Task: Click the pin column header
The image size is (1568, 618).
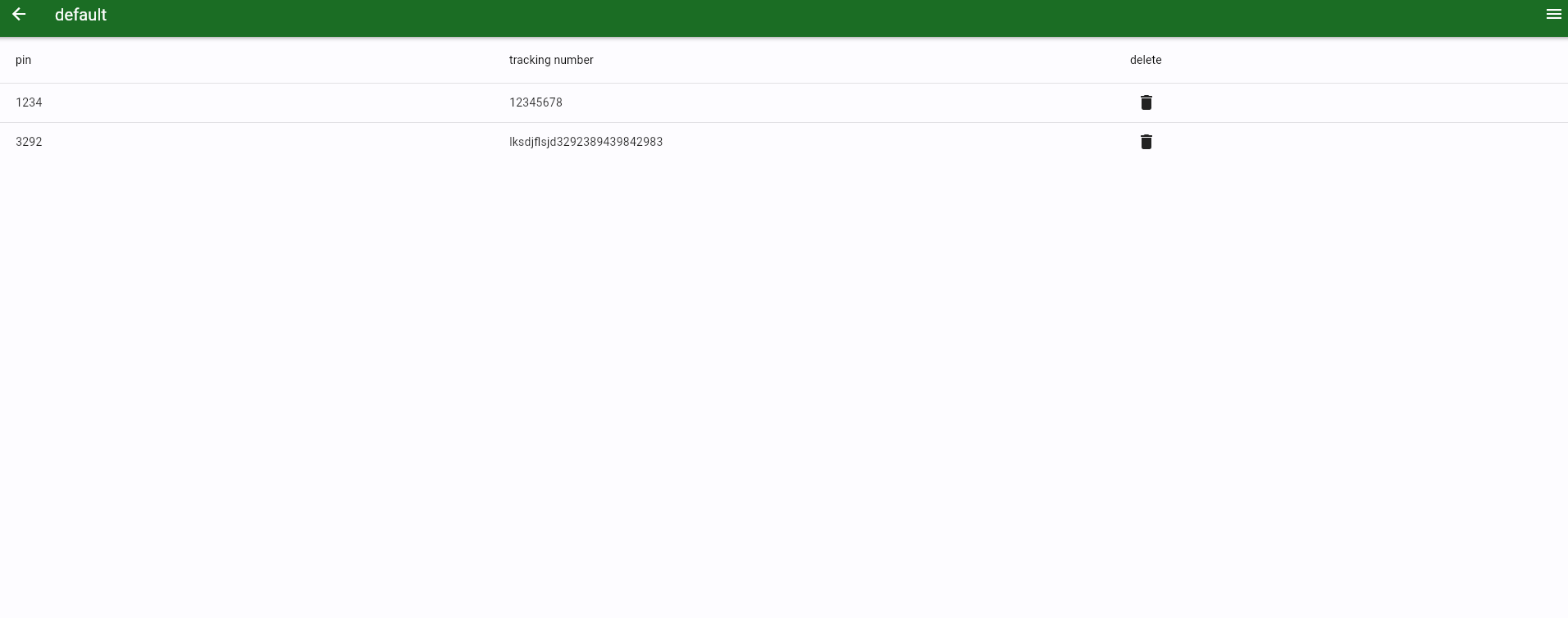Action: coord(24,60)
